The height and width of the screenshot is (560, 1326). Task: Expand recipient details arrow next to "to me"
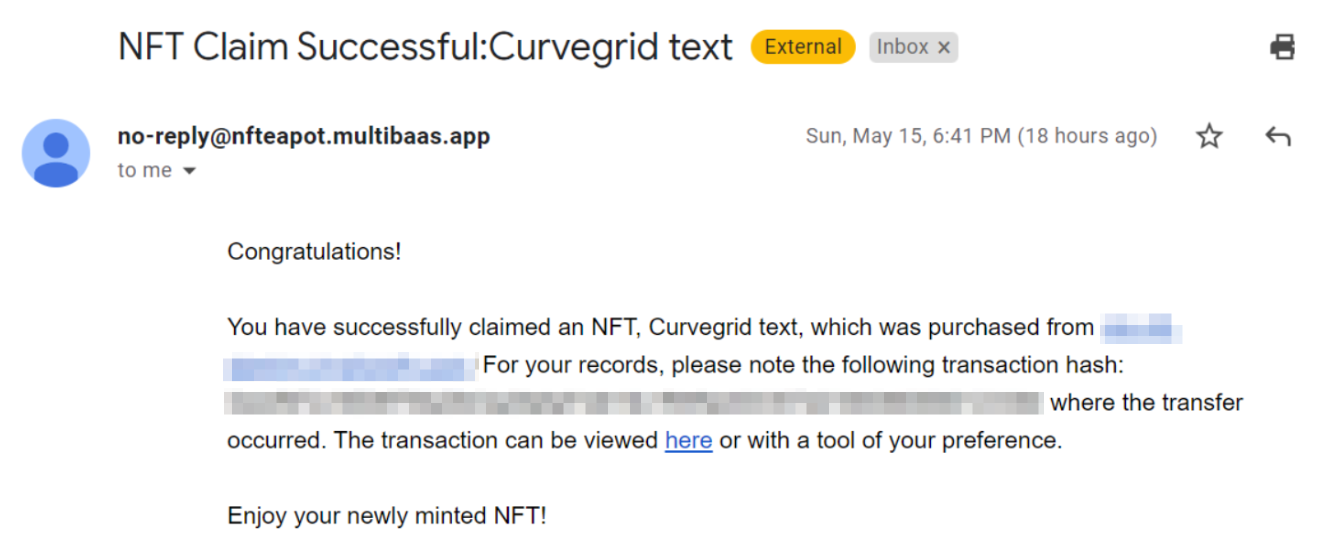[189, 171]
